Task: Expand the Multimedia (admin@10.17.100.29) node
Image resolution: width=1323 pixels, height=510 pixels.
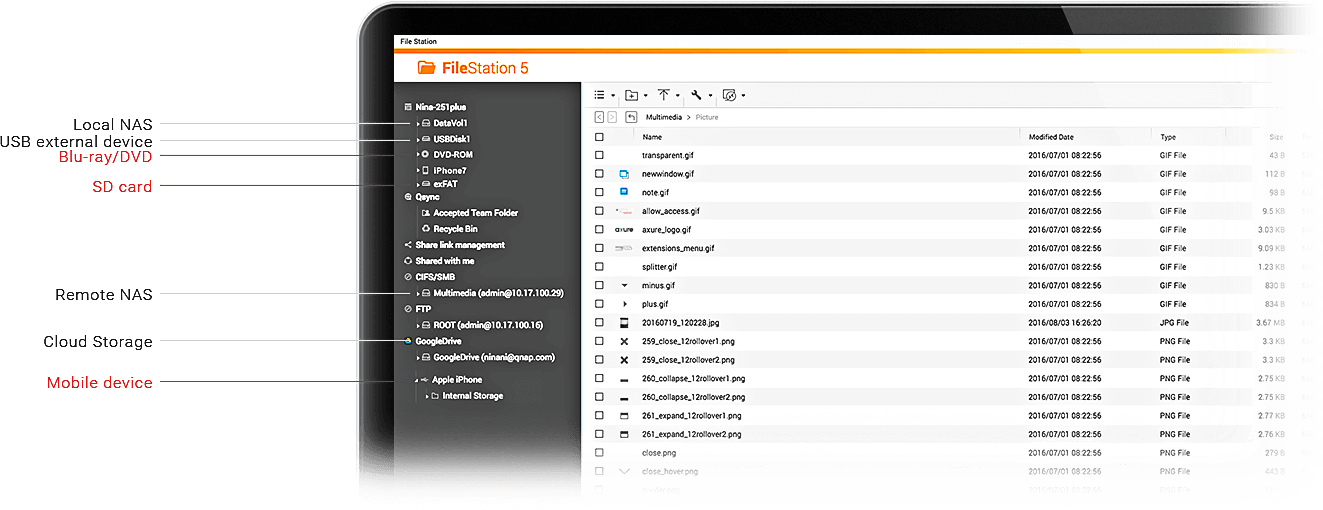Action: click(417, 293)
